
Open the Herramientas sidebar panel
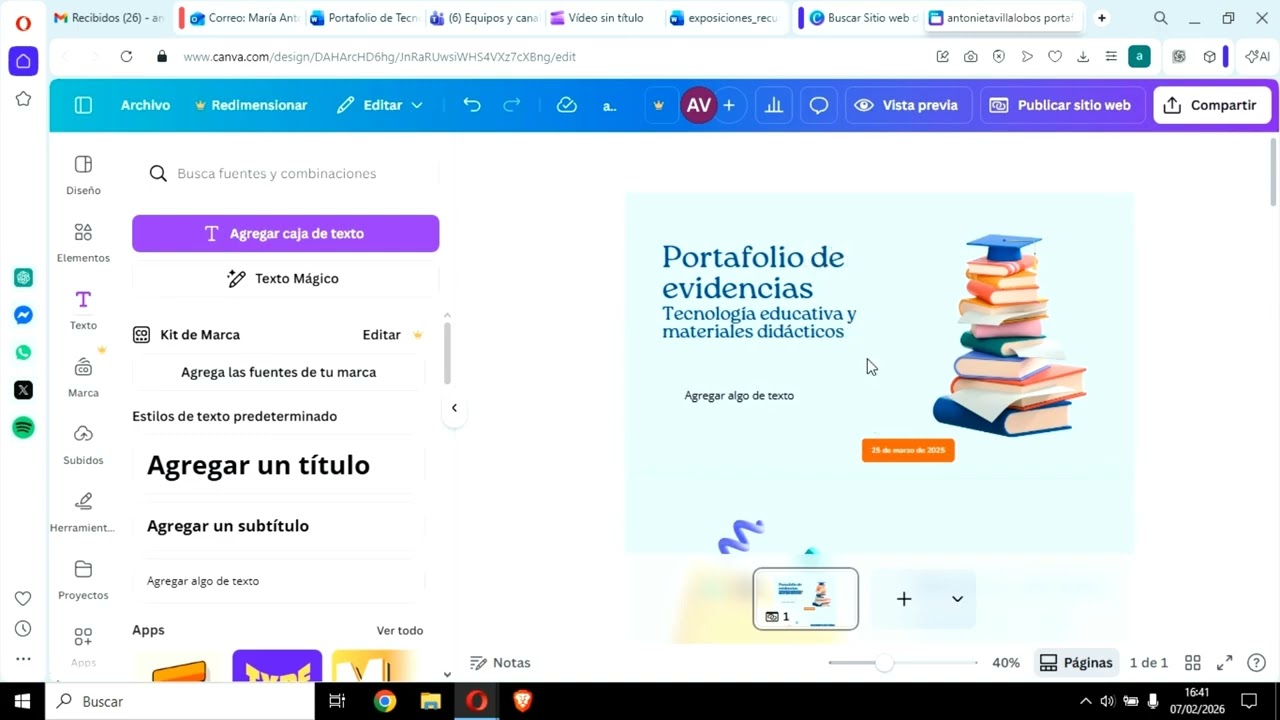coord(83,512)
